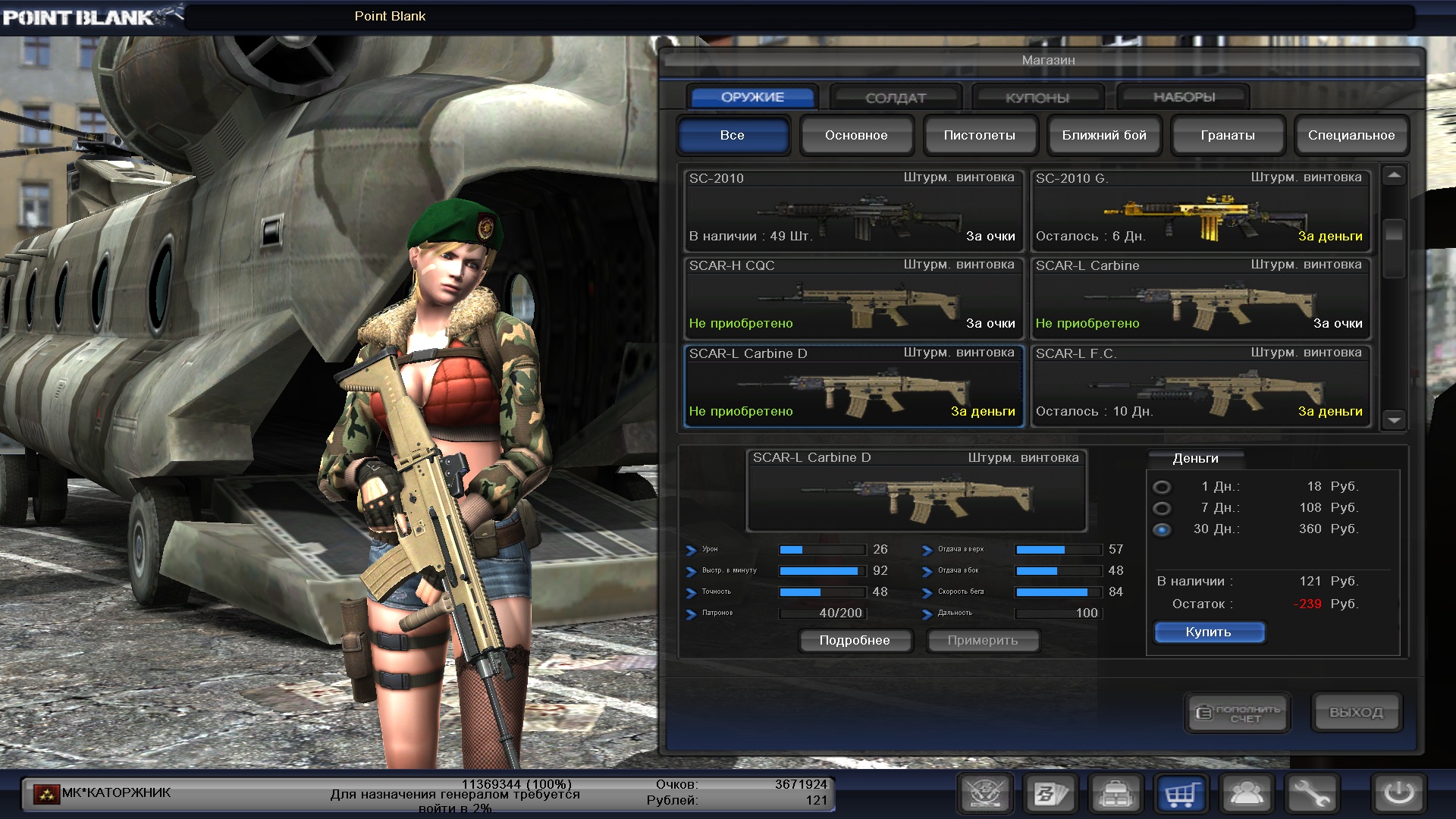Image resolution: width=1456 pixels, height=819 pixels.
Task: Open settings via the wrench icon
Action: click(x=1312, y=794)
